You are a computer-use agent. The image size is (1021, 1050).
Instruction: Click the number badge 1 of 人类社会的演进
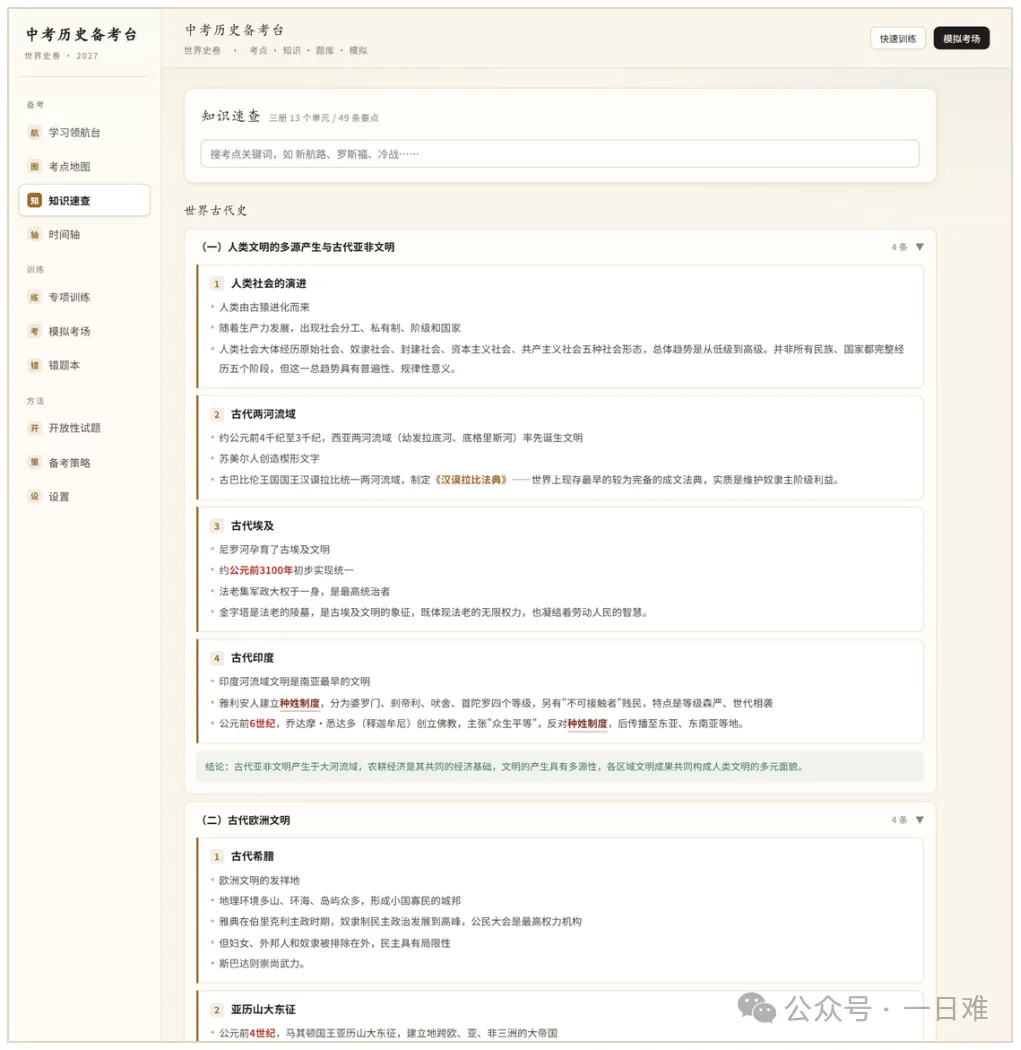click(216, 284)
